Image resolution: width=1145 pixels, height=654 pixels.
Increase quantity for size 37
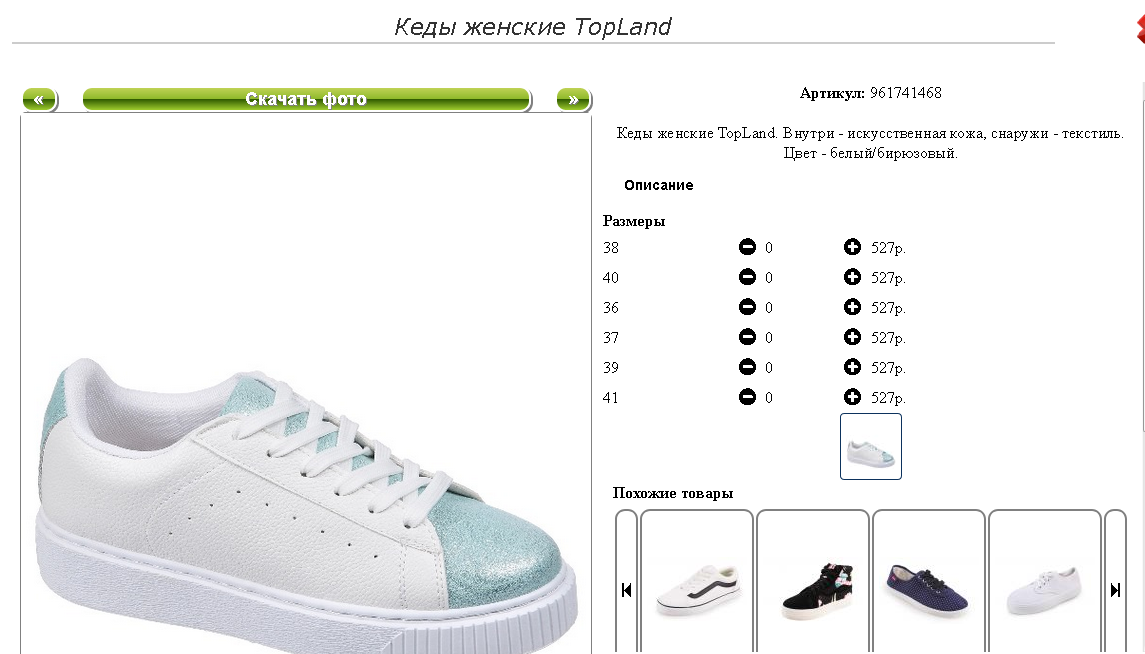click(x=852, y=337)
